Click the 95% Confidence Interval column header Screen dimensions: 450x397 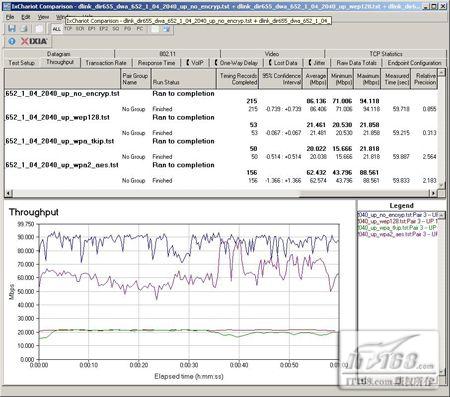(x=281, y=79)
